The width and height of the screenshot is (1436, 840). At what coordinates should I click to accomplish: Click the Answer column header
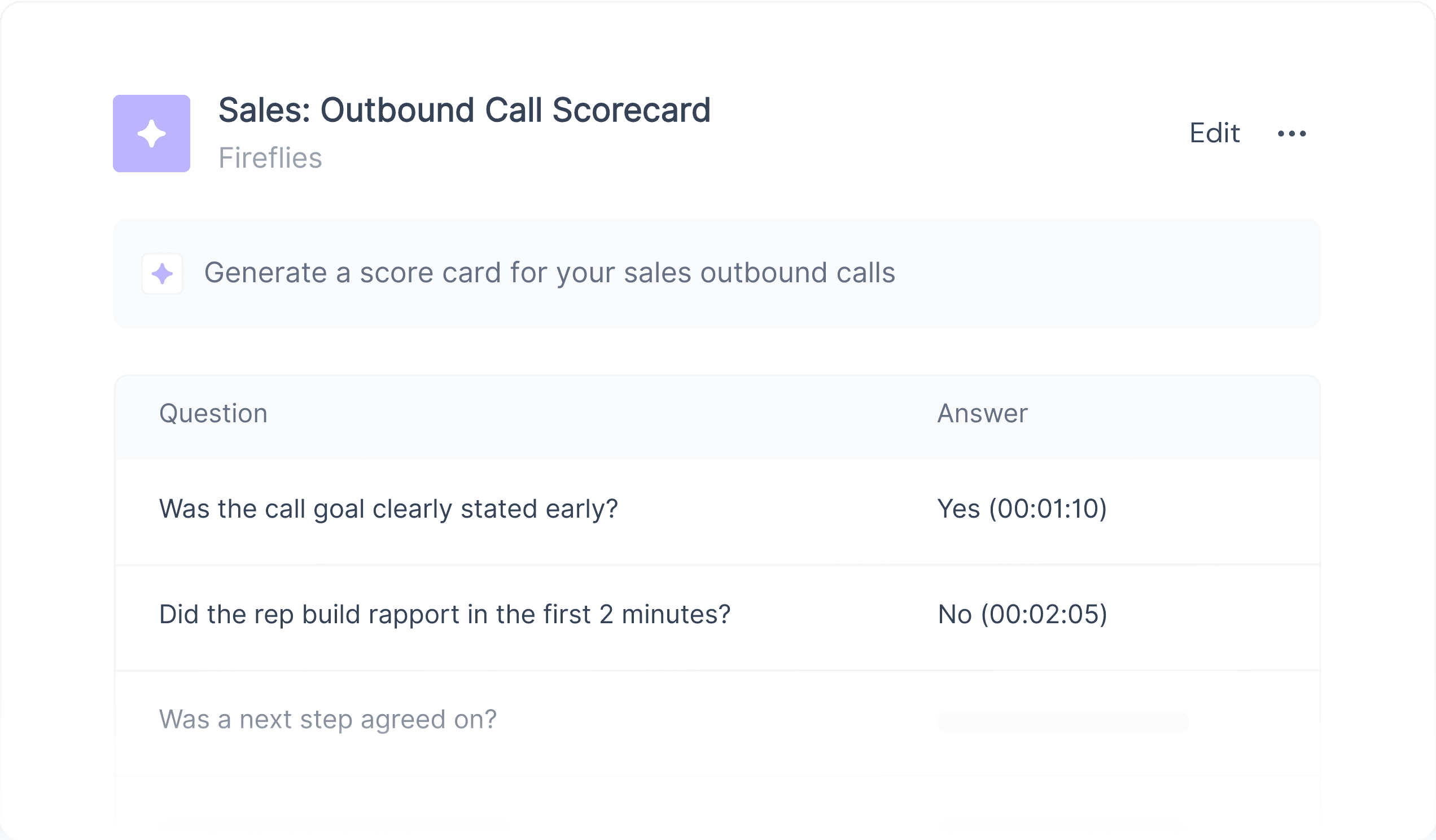[982, 413]
